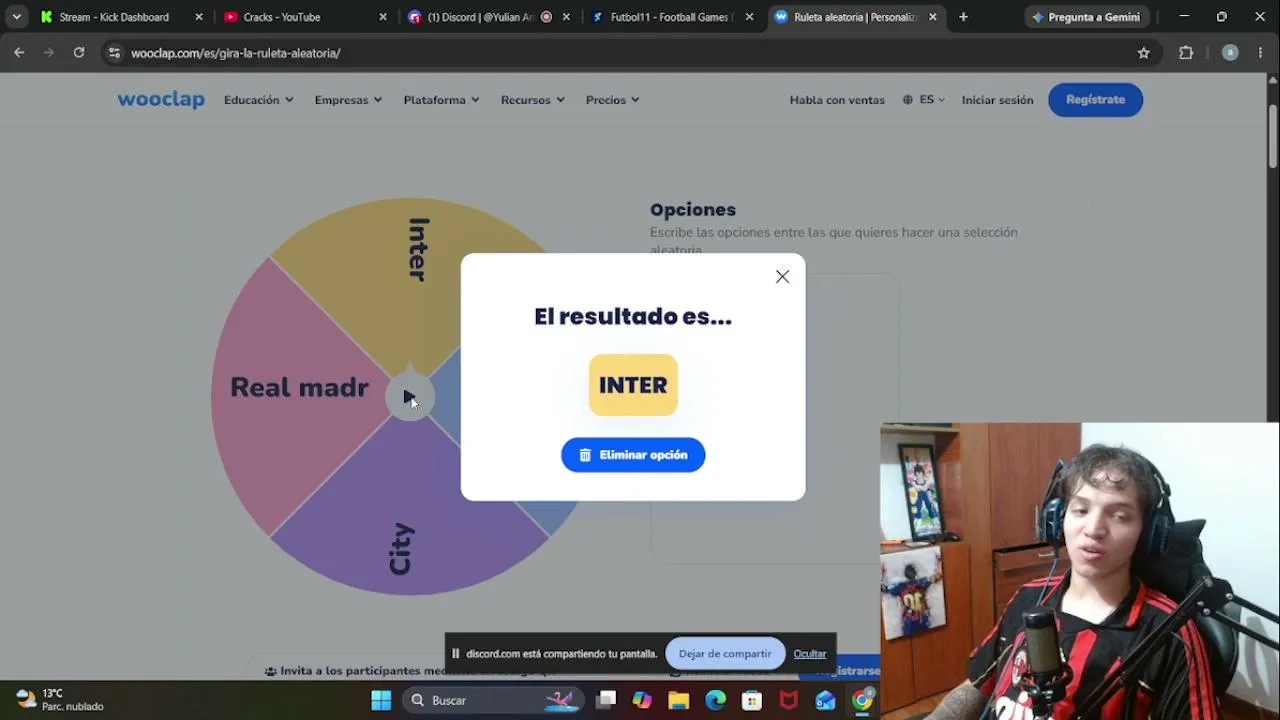This screenshot has width=1280, height=720.
Task: Open a new browser tab
Action: pos(963,17)
